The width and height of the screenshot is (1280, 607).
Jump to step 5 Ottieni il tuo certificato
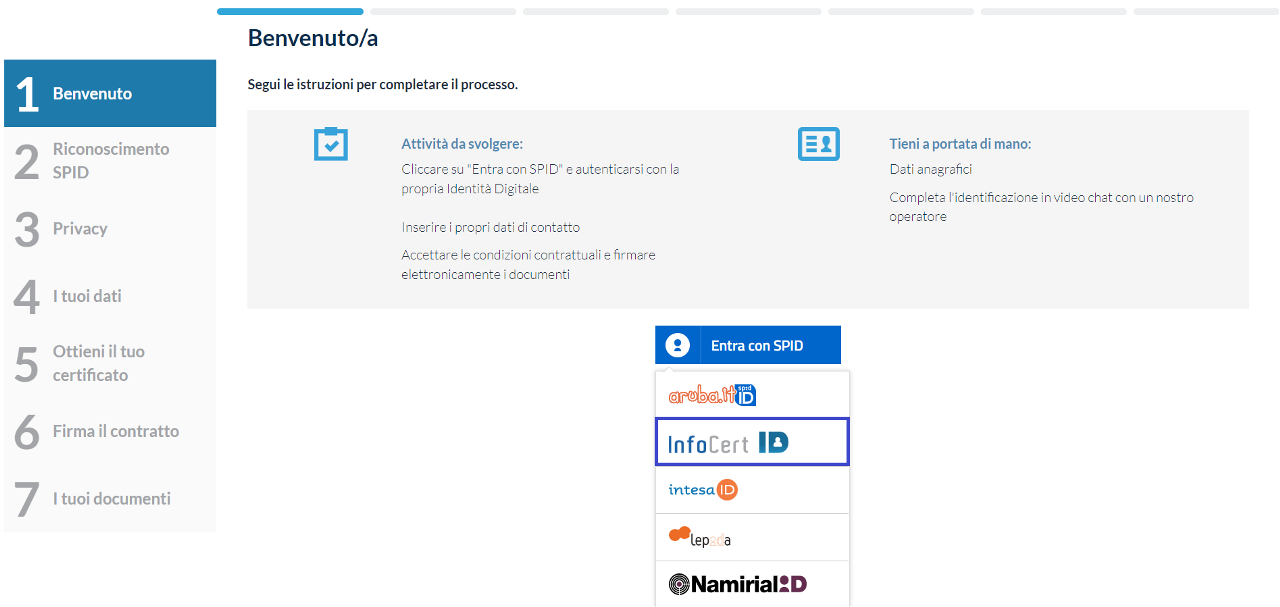(110, 363)
